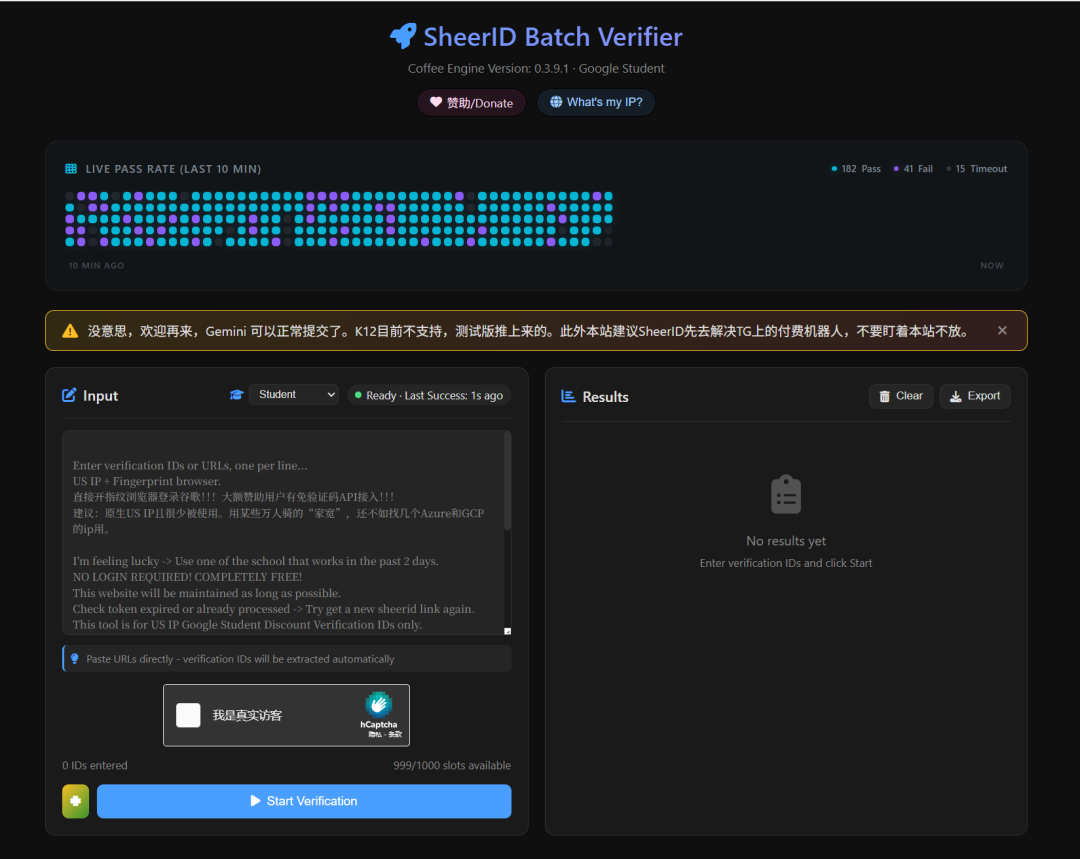This screenshot has width=1080, height=859.
Task: Click the hCaptcha logo
Action: 378,705
